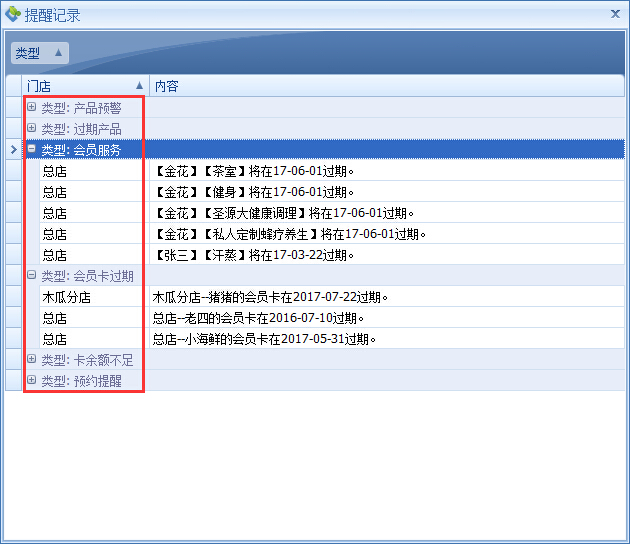Viewport: 630px width, 544px height.
Task: Expand the 预约提醒 group
Action: coord(32,381)
